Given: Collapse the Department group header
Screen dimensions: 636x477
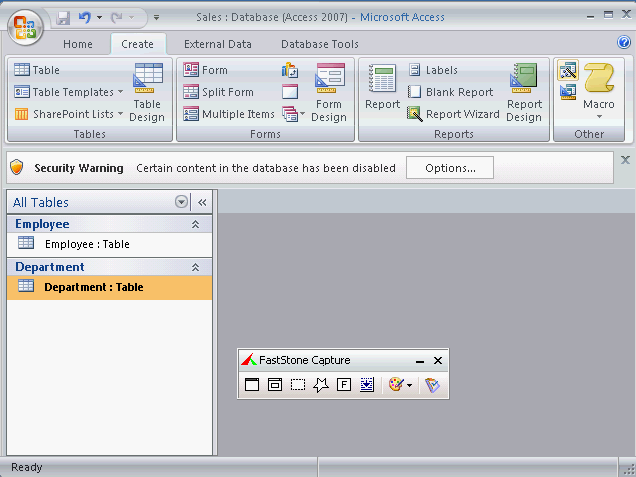Looking at the screenshot, I should click(195, 268).
